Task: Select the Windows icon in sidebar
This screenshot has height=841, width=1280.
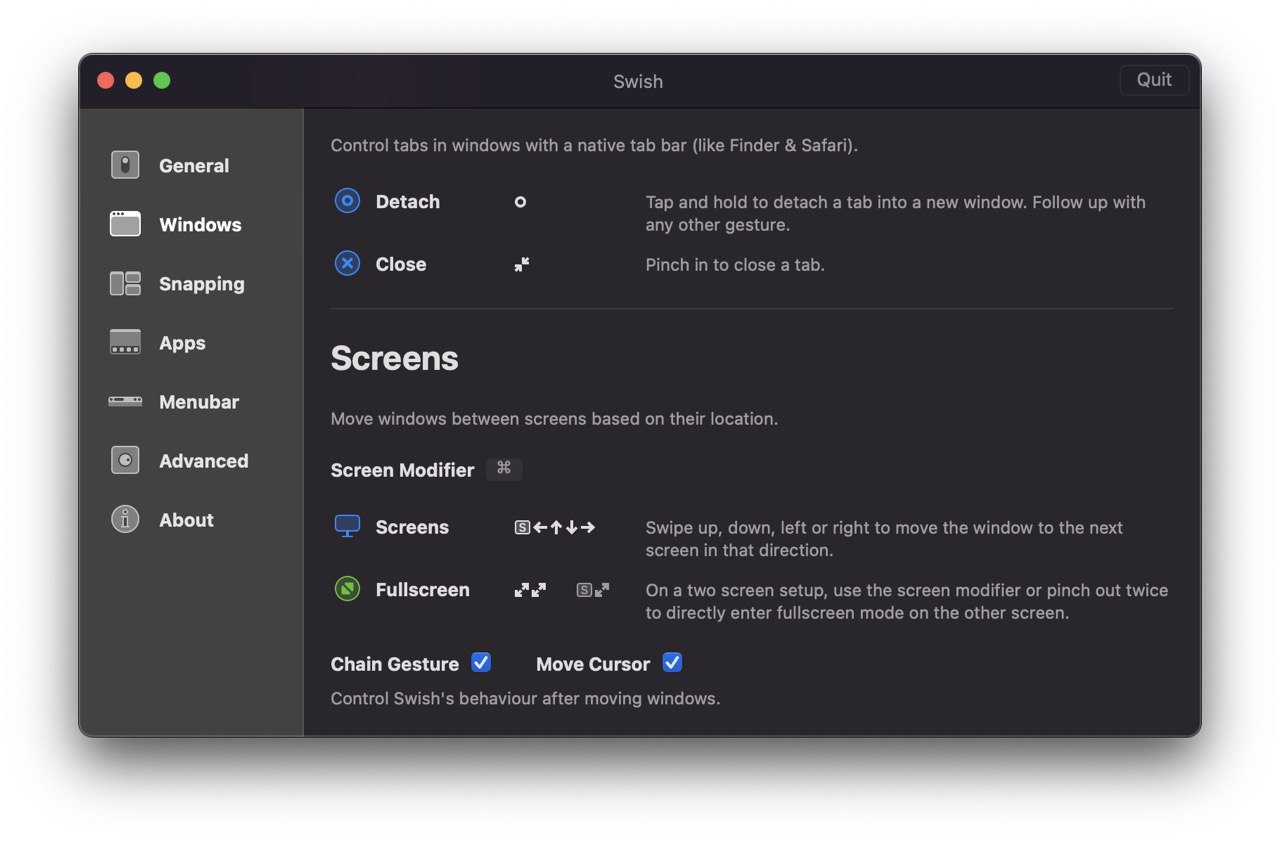Action: [125, 224]
